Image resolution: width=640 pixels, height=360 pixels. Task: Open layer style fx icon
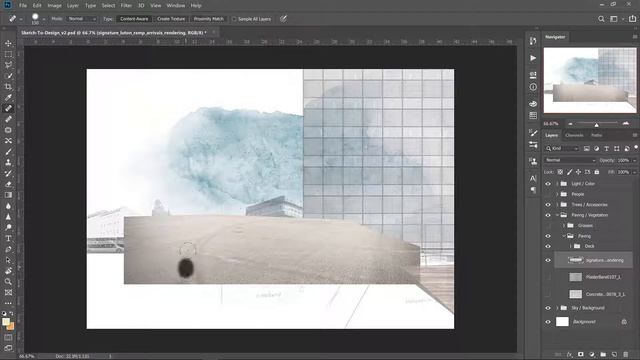click(x=569, y=354)
